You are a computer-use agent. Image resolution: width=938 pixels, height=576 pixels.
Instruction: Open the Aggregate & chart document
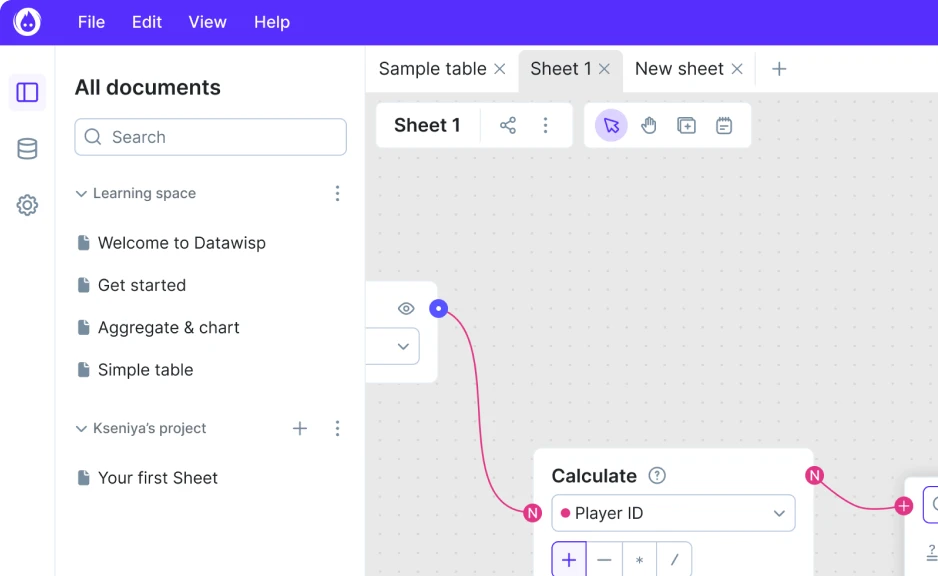169,328
